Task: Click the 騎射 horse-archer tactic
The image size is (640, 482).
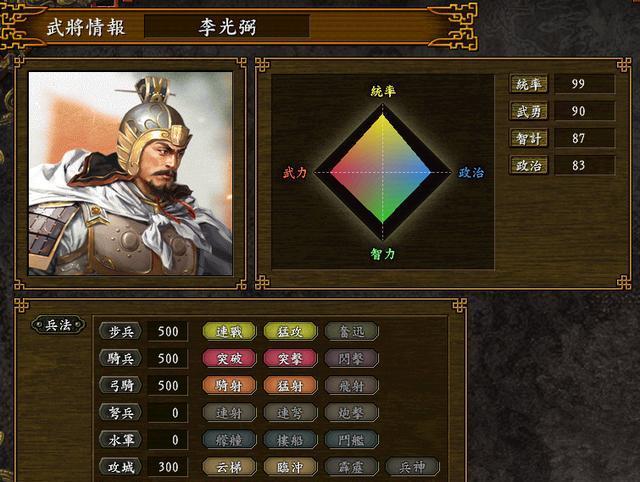Action: [229, 386]
